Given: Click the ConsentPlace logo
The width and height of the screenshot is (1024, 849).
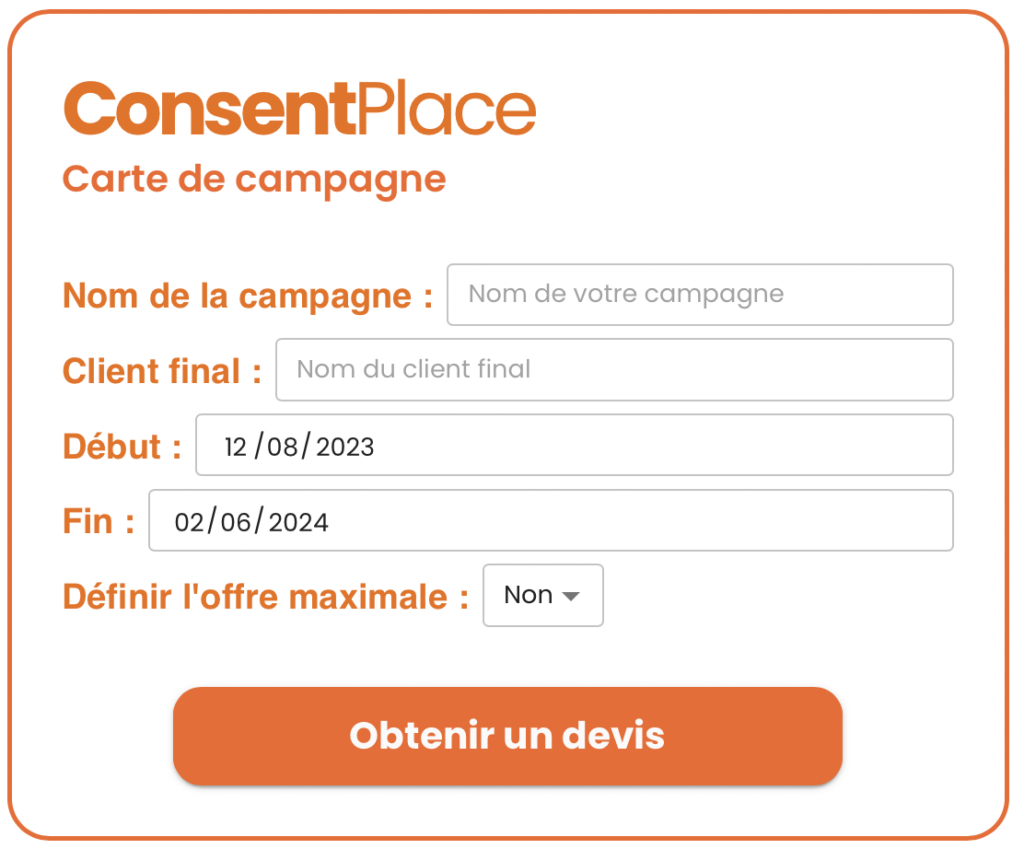Looking at the screenshot, I should click(x=300, y=108).
